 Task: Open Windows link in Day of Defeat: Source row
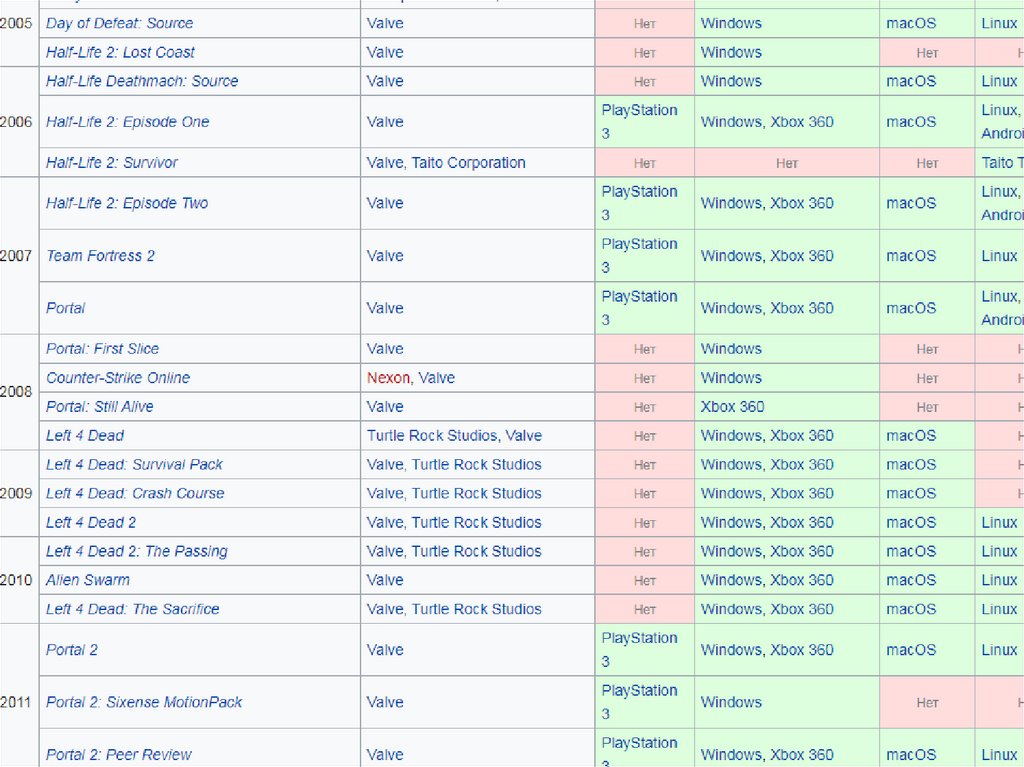pyautogui.click(x=731, y=24)
